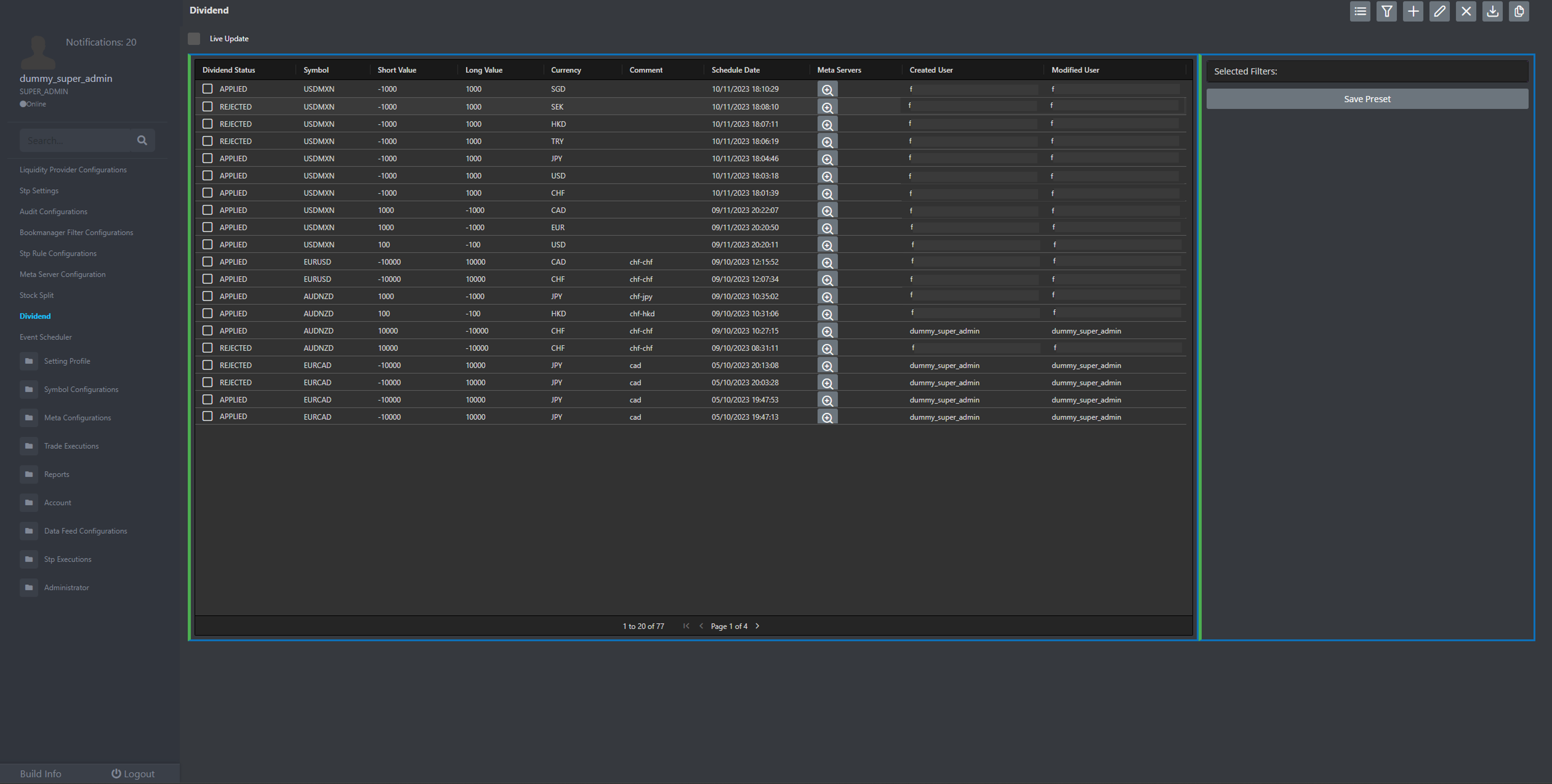1552x784 pixels.
Task: Click the filter funnel icon
Action: point(1386,11)
